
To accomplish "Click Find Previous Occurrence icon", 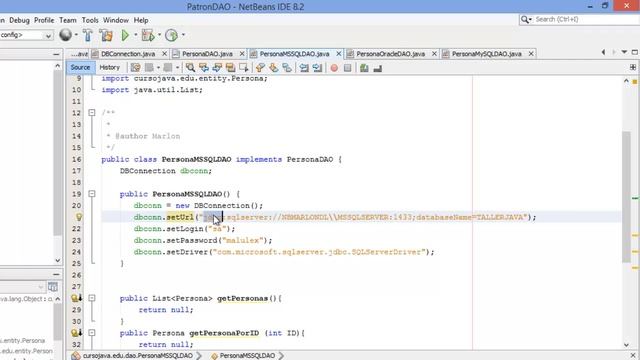I will coord(204,68).
